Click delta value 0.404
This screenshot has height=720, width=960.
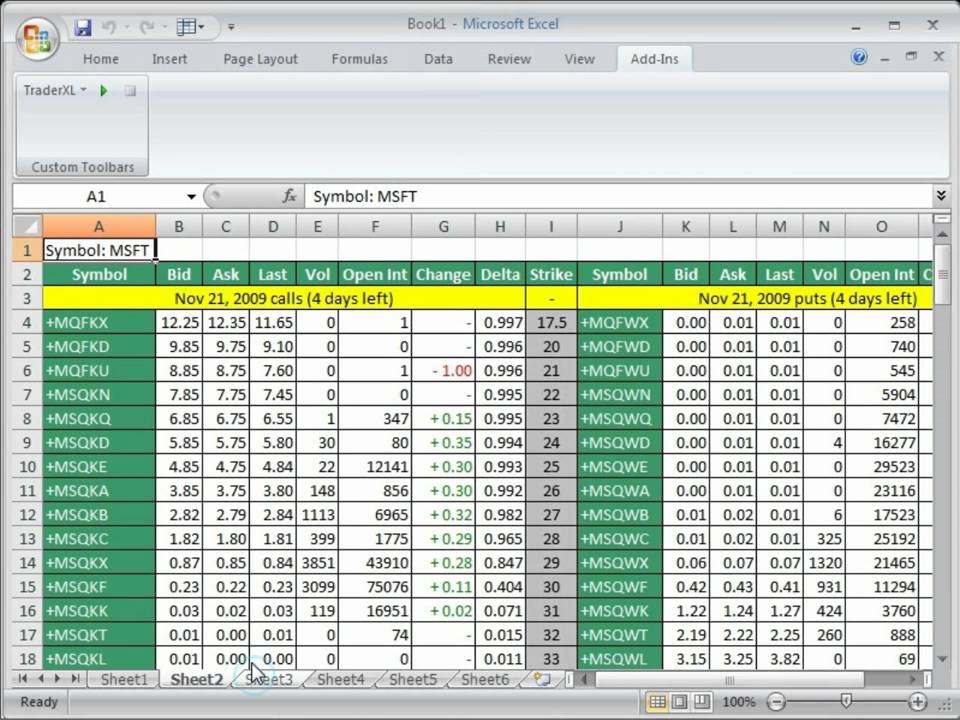500,587
